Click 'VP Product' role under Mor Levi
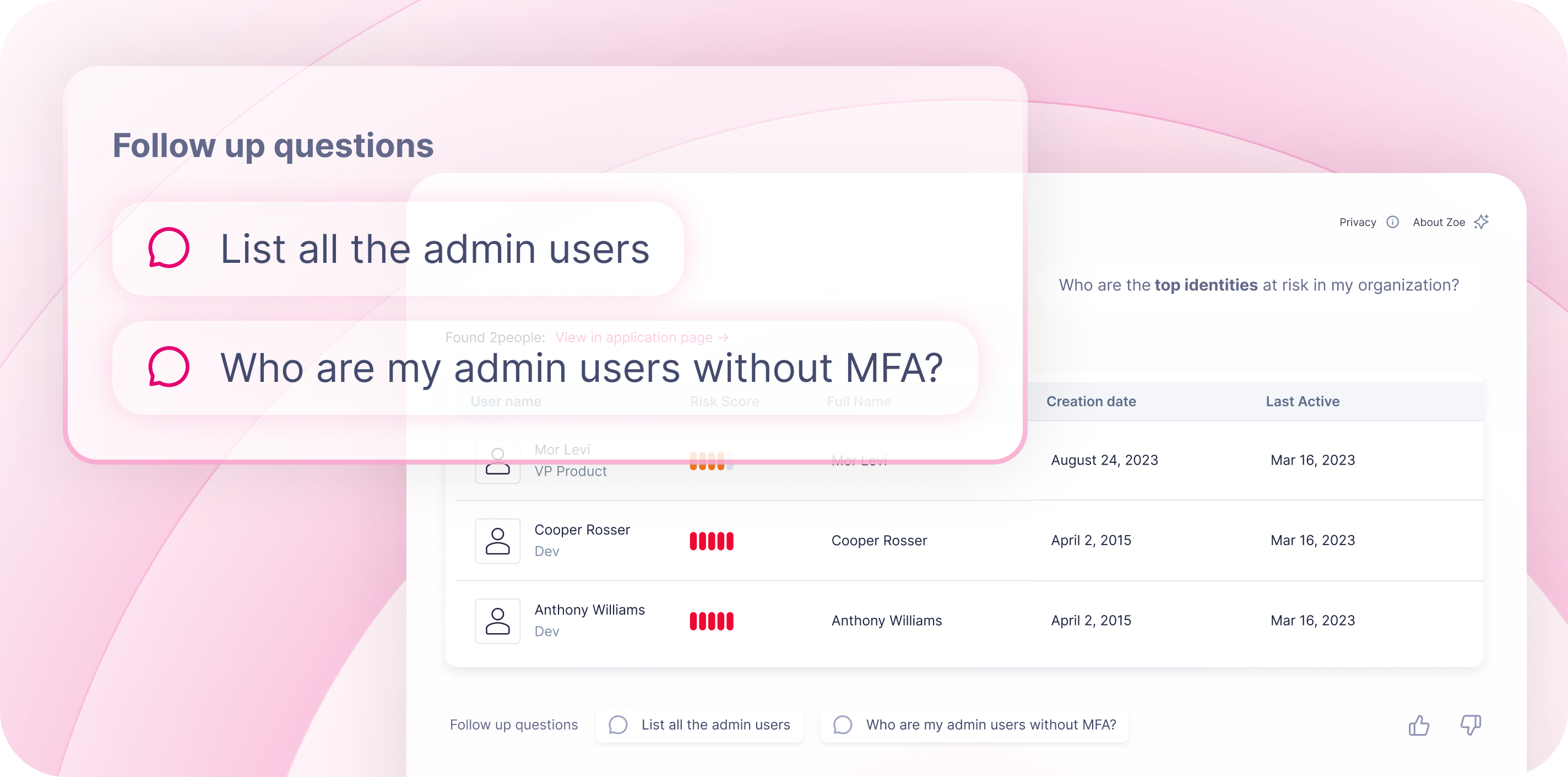Image resolution: width=1568 pixels, height=777 pixels. click(571, 471)
